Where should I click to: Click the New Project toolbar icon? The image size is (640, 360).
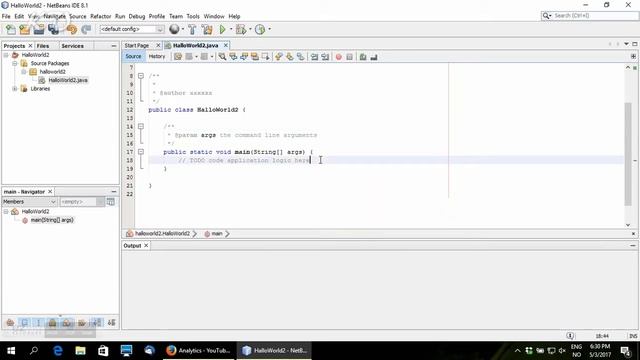24,29
